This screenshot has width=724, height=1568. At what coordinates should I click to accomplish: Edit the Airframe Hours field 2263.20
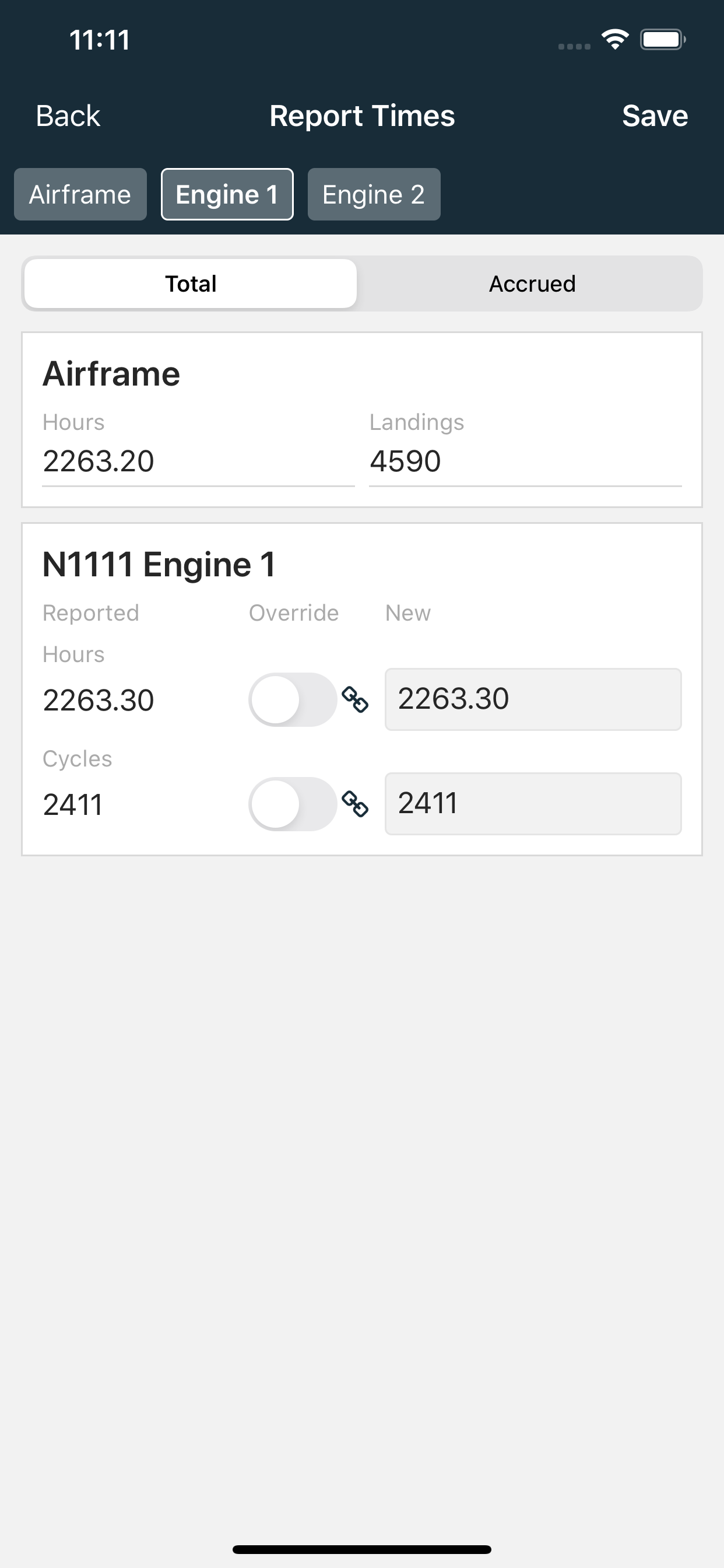[198, 461]
